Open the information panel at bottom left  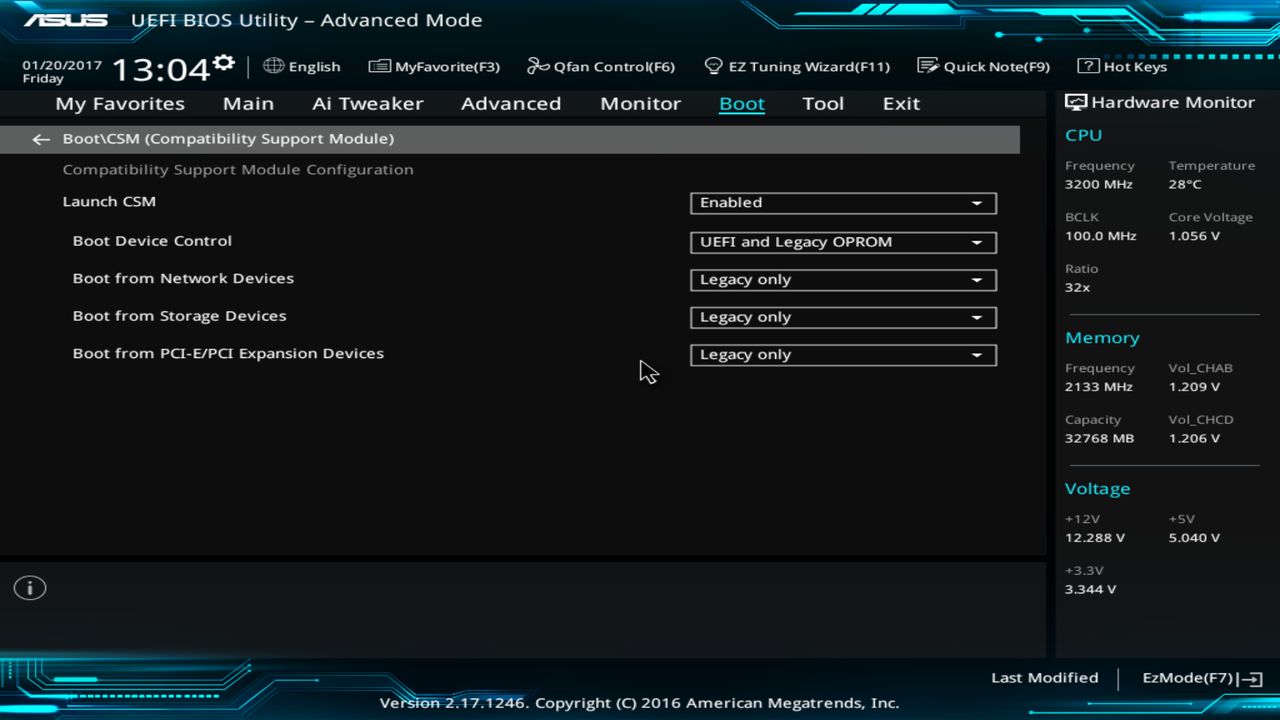29,588
